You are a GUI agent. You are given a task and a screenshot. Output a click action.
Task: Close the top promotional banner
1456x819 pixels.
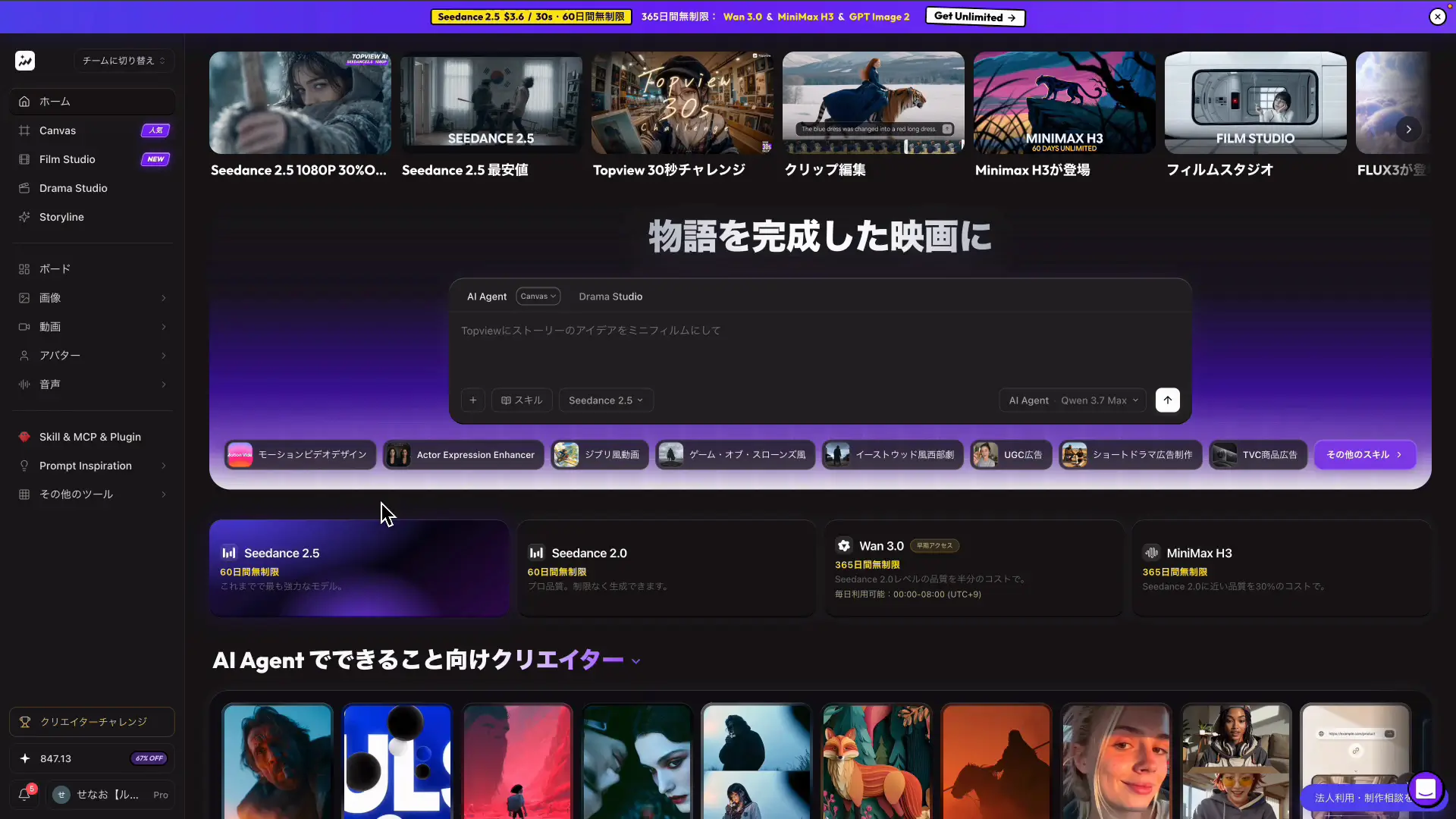tap(1438, 17)
